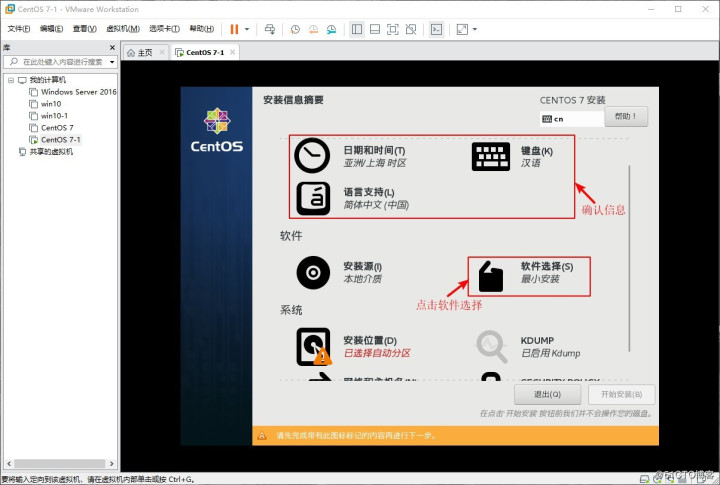Open 安装源(I) disc icon
Screen dimensions: 720x485
click(x=313, y=273)
